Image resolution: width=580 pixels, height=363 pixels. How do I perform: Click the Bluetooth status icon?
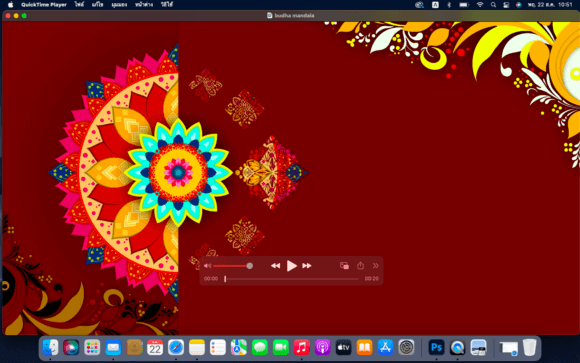coord(449,5)
